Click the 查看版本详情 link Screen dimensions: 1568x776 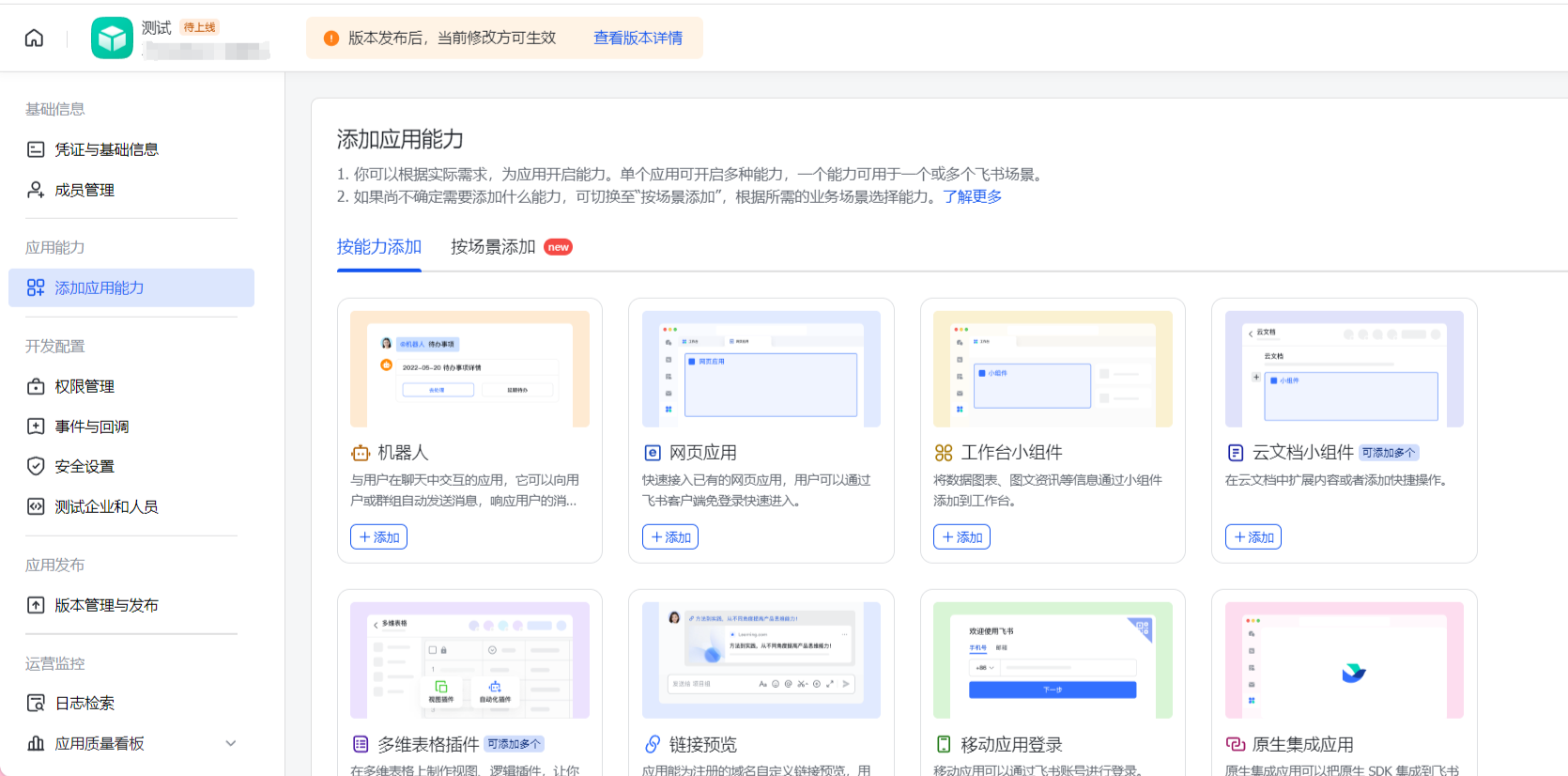(x=638, y=38)
